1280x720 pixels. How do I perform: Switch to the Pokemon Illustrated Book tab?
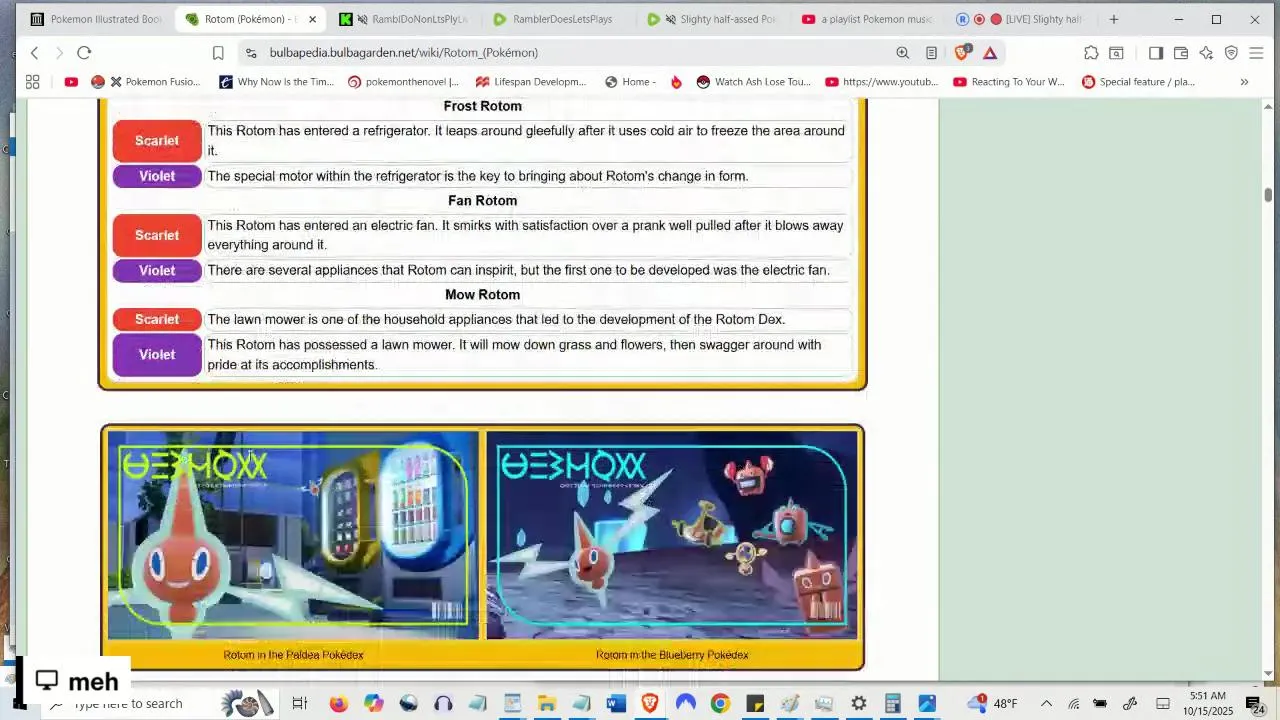point(96,19)
